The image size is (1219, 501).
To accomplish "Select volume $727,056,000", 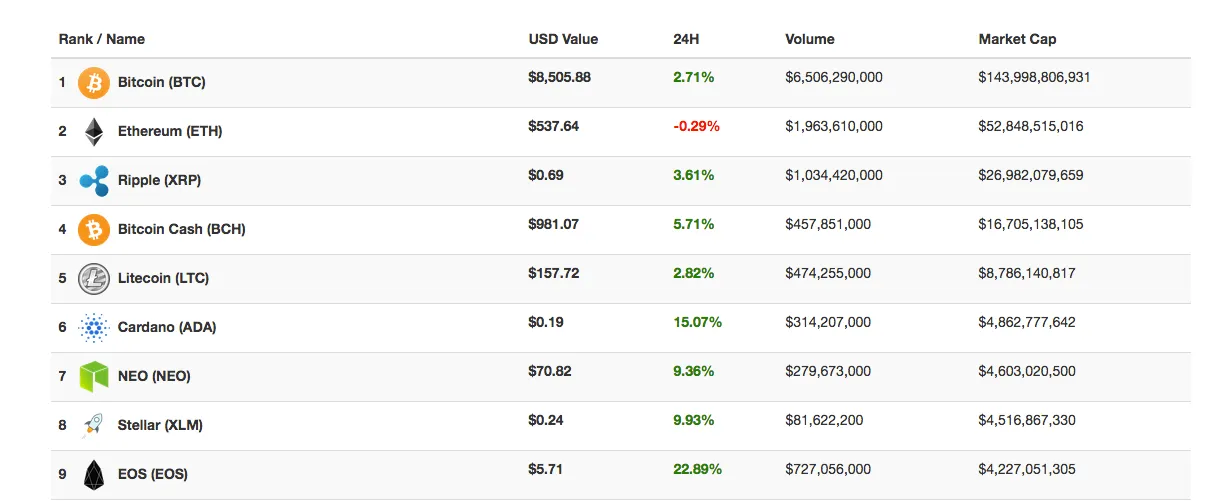I will tap(828, 469).
